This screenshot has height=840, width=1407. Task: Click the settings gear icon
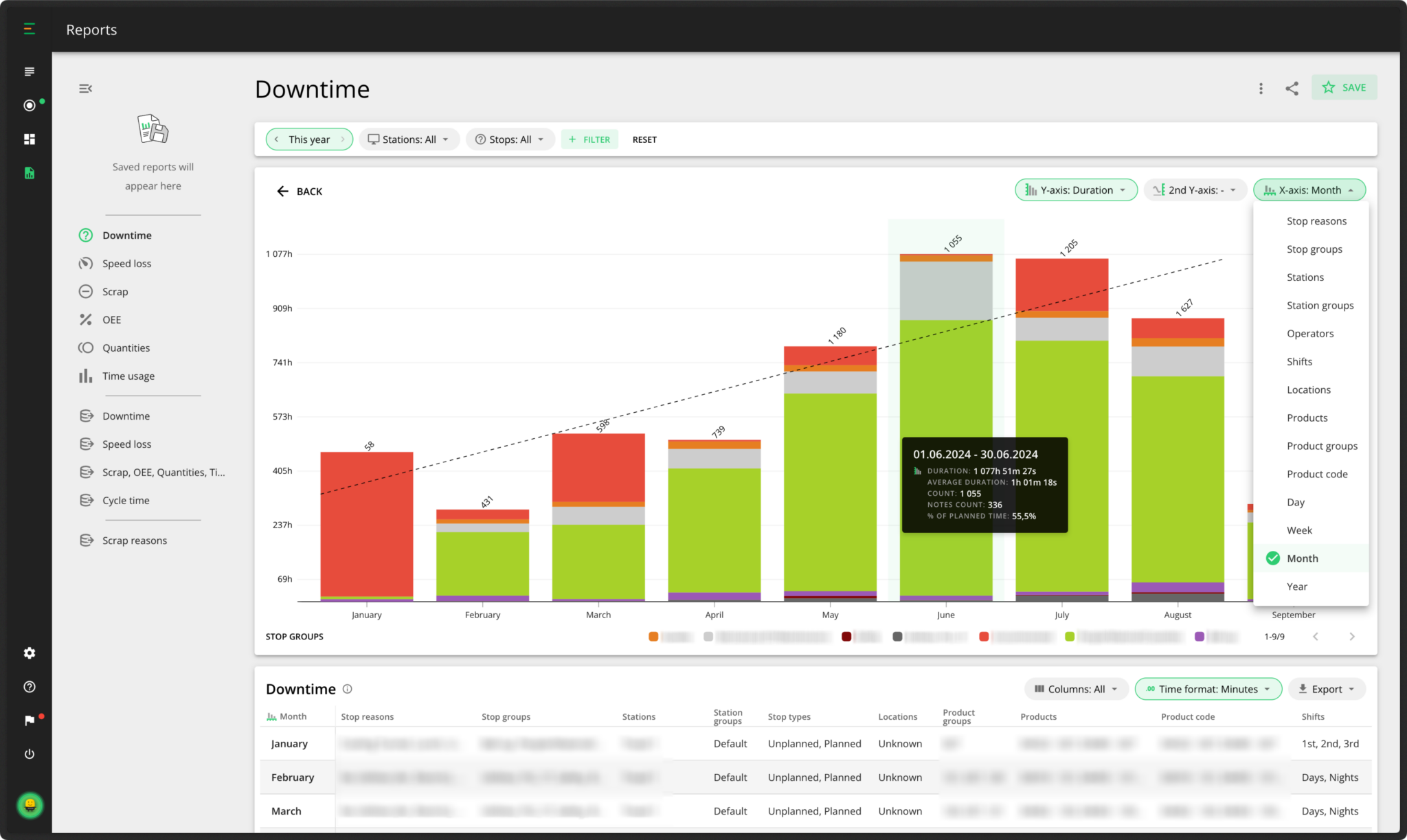(x=29, y=652)
